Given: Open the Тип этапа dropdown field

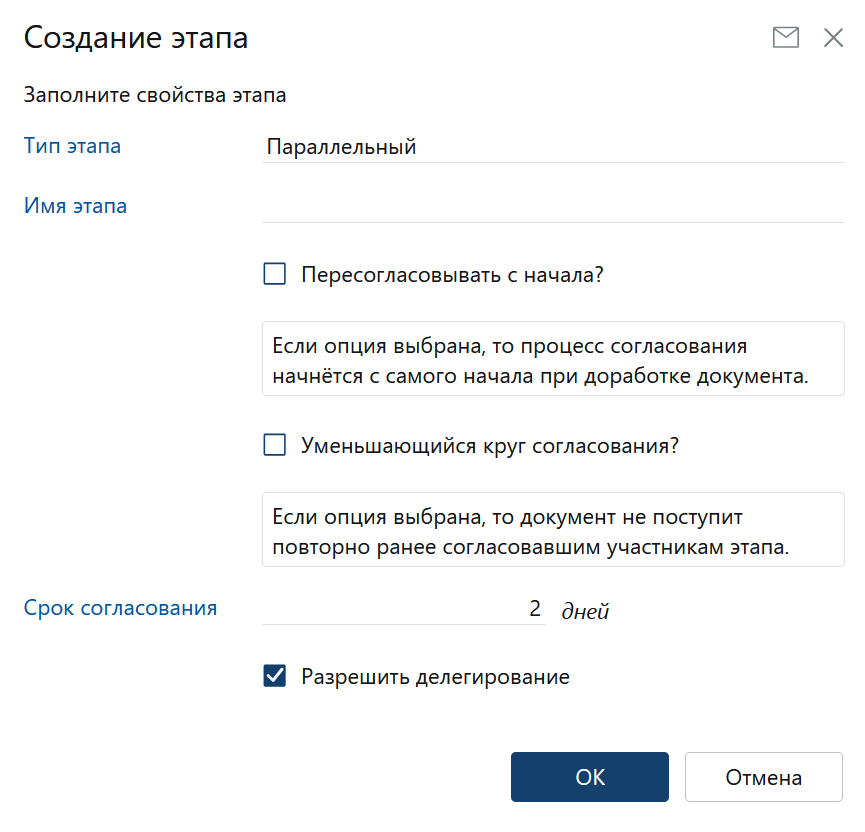Looking at the screenshot, I should 552,147.
